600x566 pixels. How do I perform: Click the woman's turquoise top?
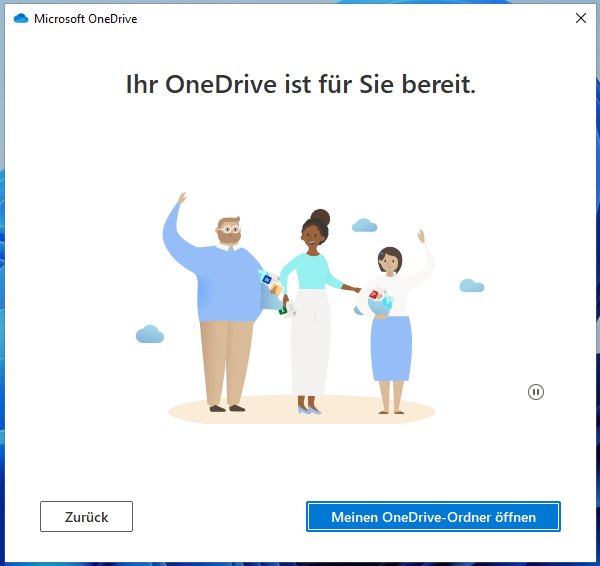click(311, 271)
